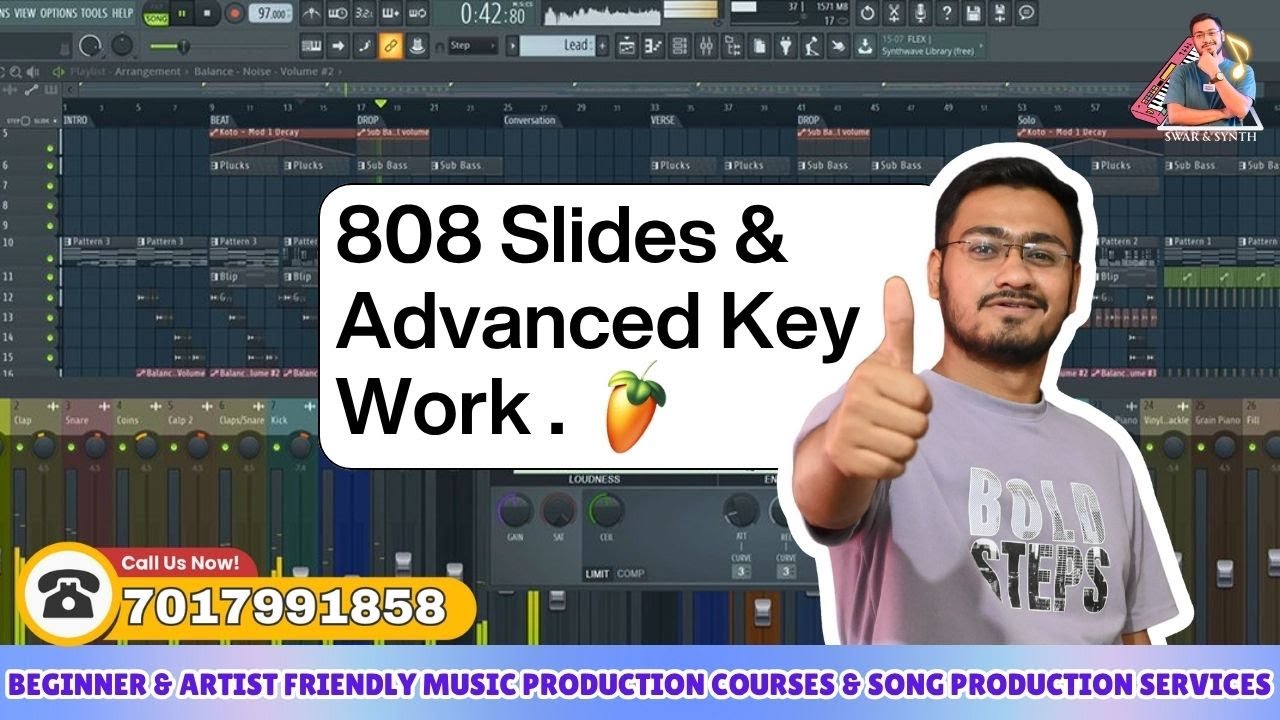
Task: Select the LIMIT mode tab
Action: 598,574
